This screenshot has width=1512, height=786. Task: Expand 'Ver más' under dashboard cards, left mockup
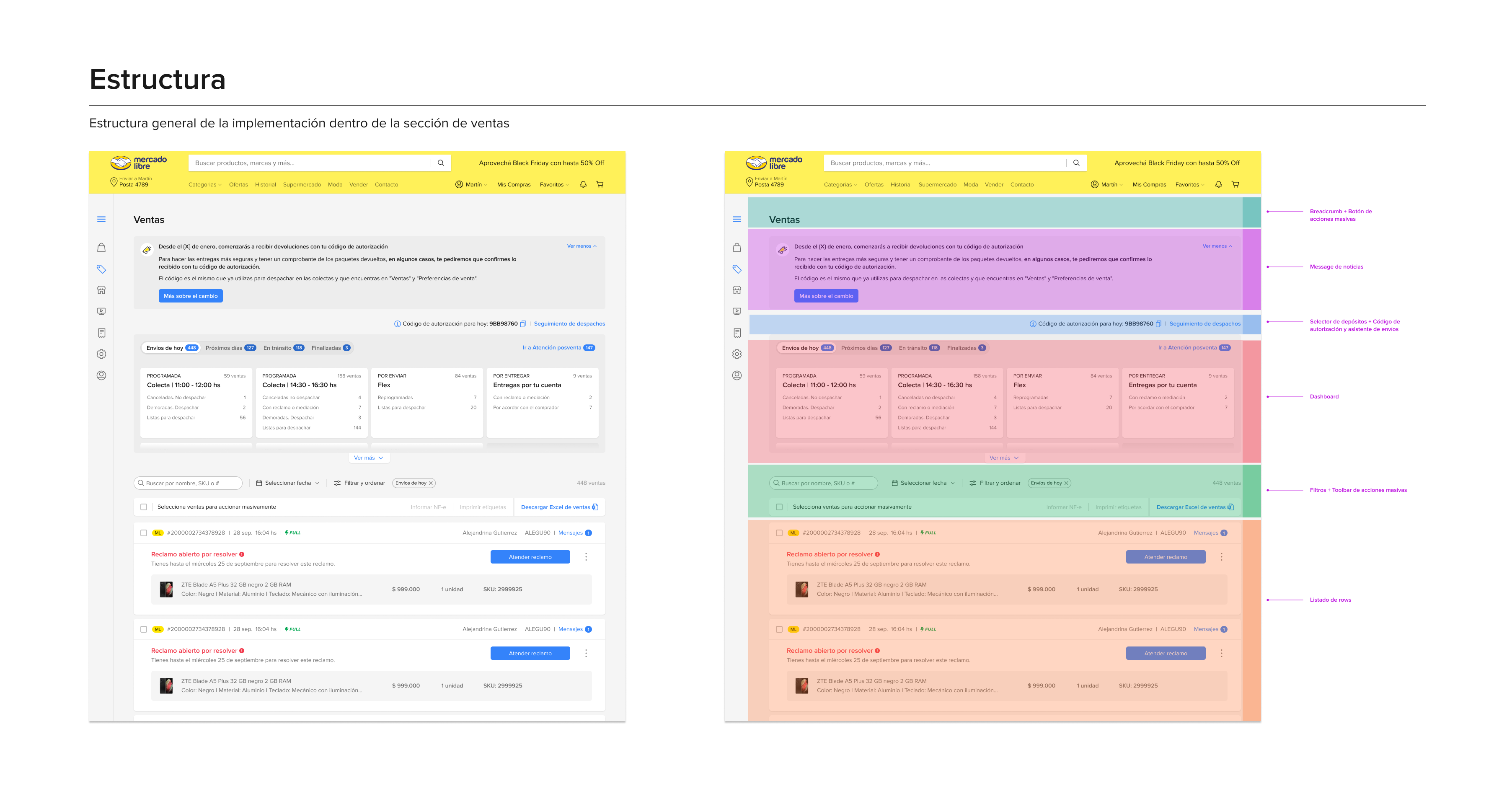coord(369,458)
